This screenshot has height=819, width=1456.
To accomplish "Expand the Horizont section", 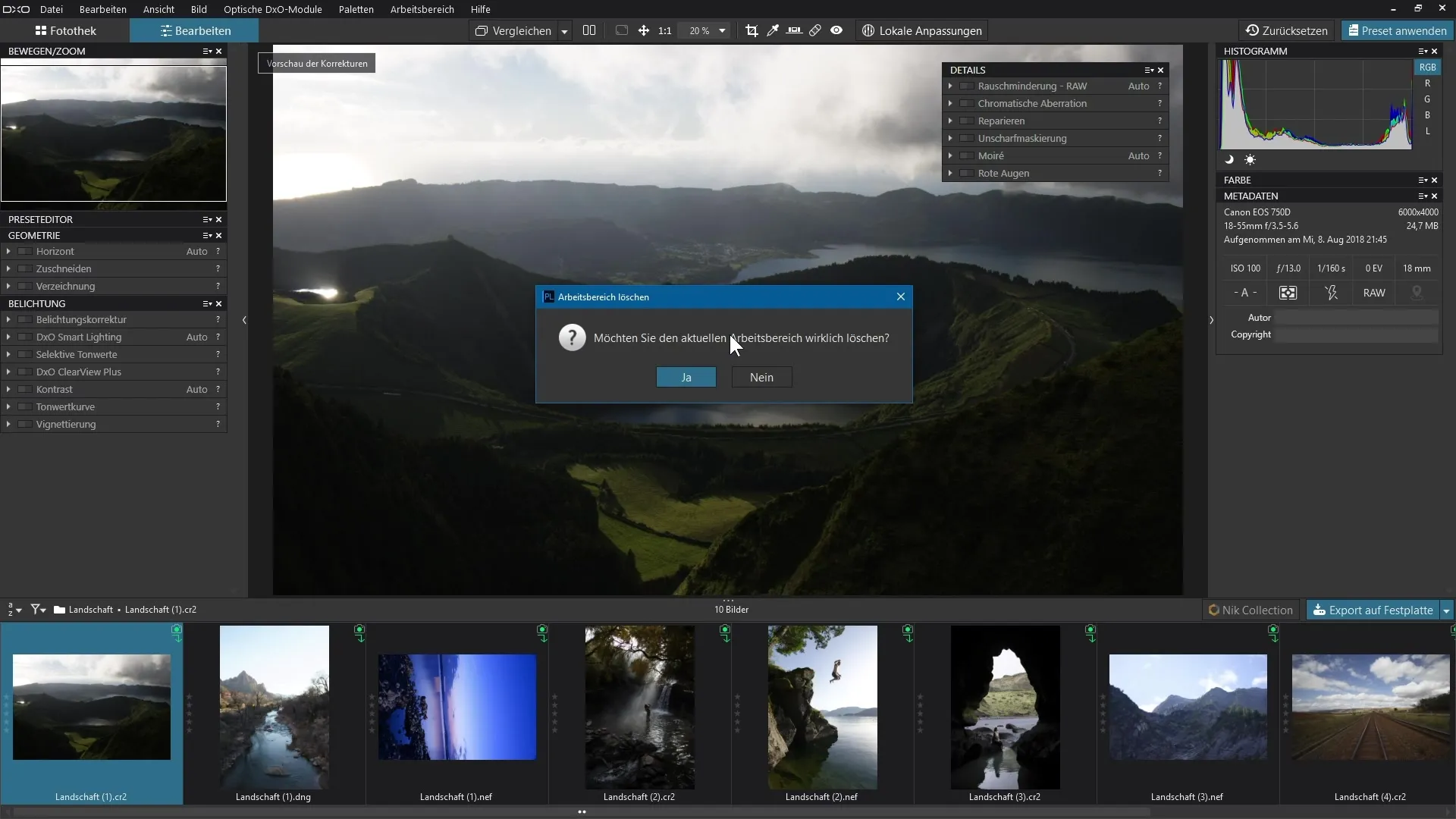I will click(x=8, y=252).
